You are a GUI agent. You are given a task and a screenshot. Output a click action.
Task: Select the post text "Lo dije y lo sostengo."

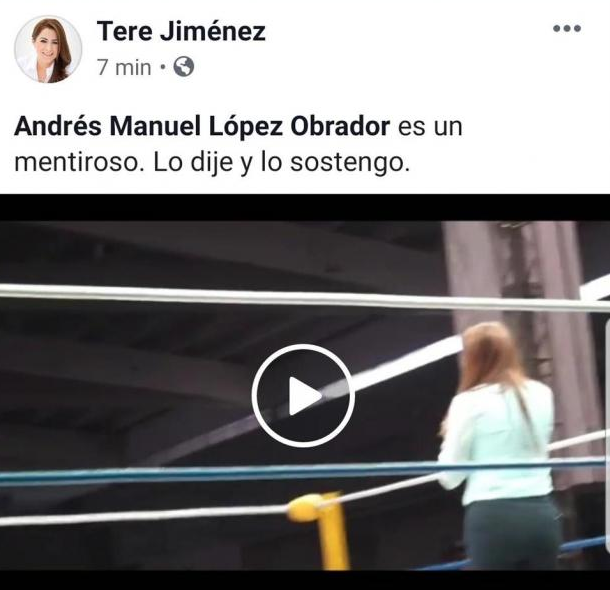pyautogui.click(x=282, y=163)
